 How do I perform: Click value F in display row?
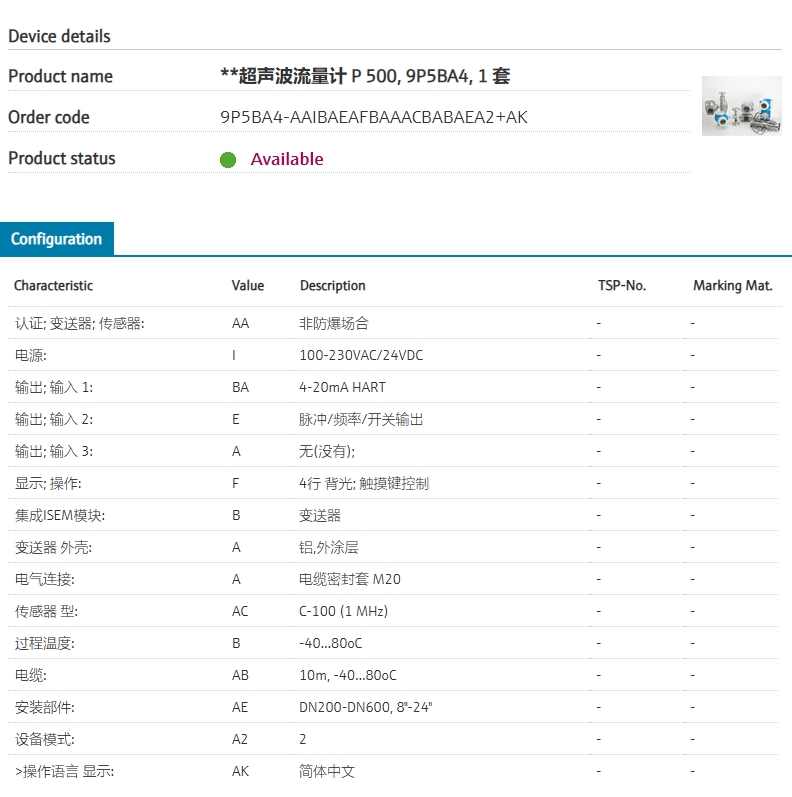[235, 483]
